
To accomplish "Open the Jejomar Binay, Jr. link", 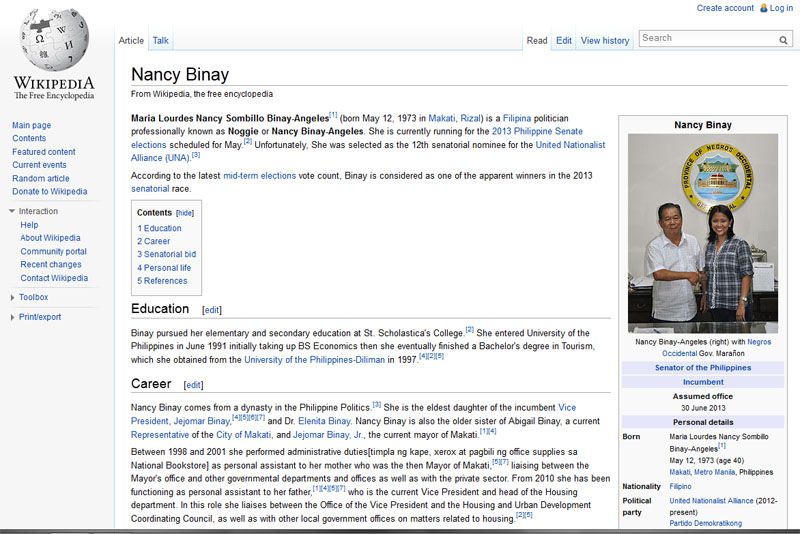I will point(328,435).
